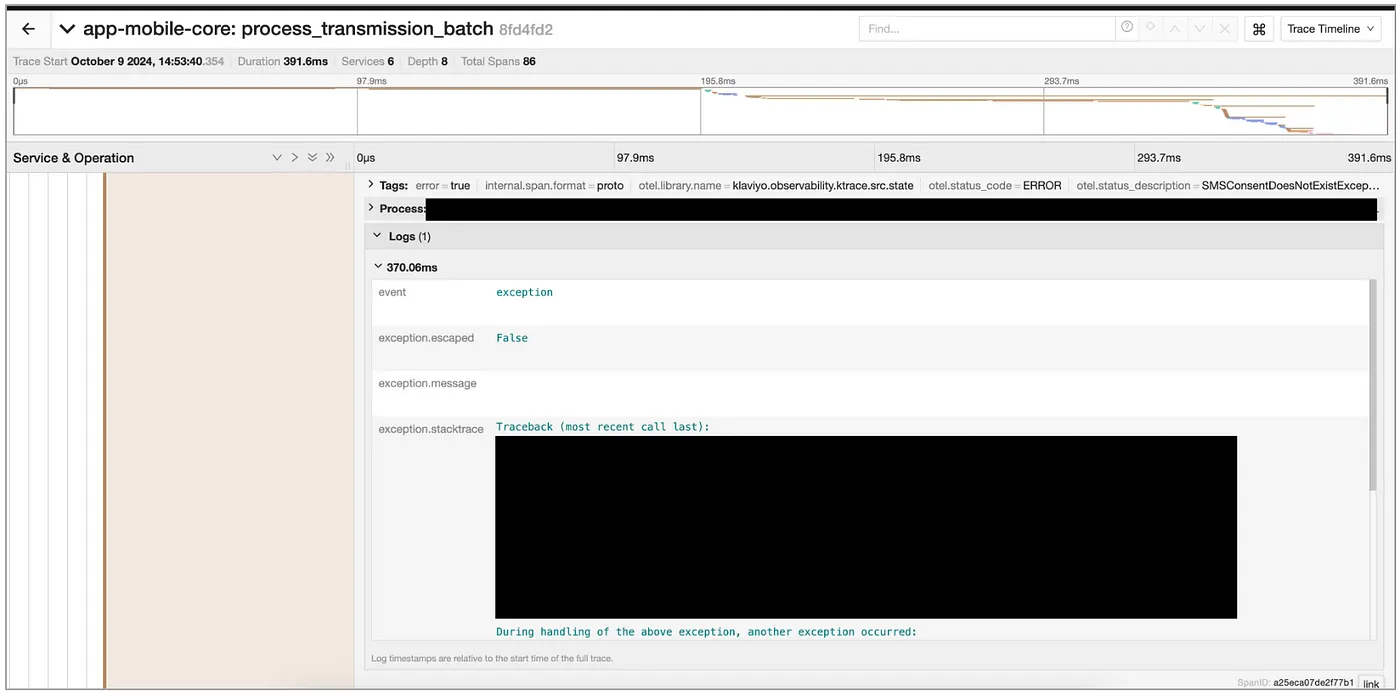Click the trace minimap overview graph
This screenshot has height=696, width=1400.
[700, 110]
